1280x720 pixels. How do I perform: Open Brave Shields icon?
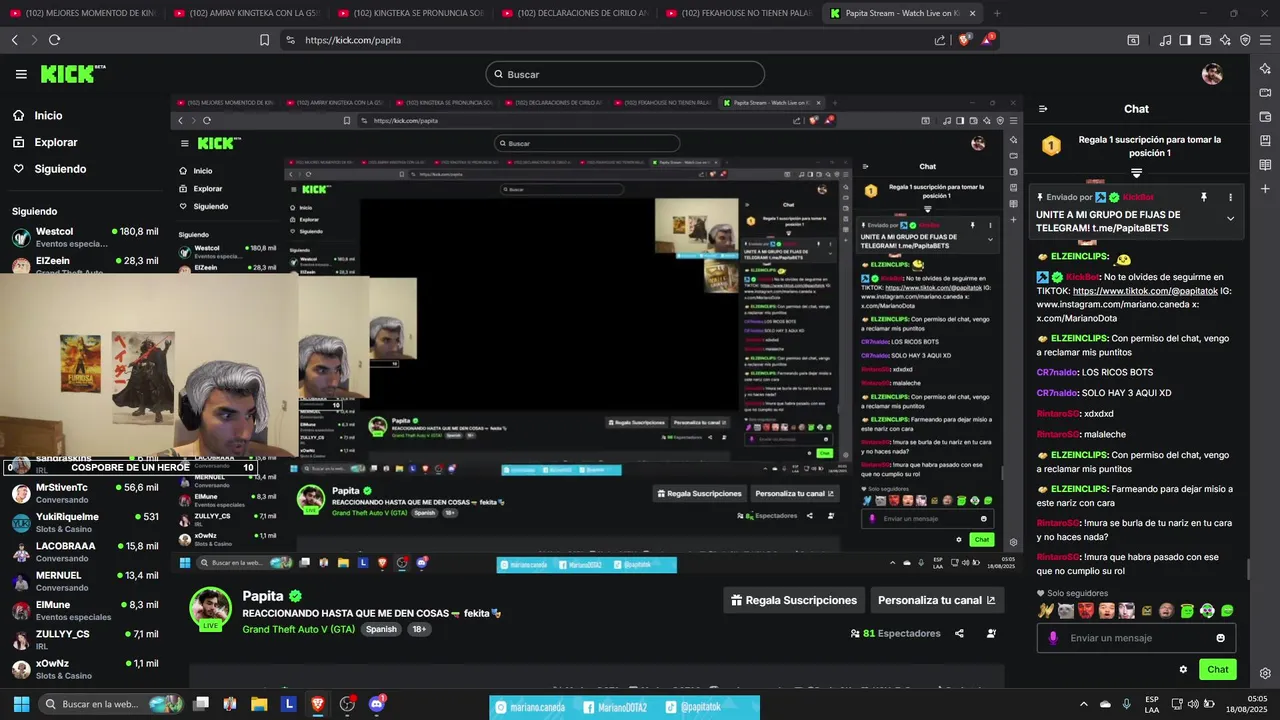coord(966,40)
